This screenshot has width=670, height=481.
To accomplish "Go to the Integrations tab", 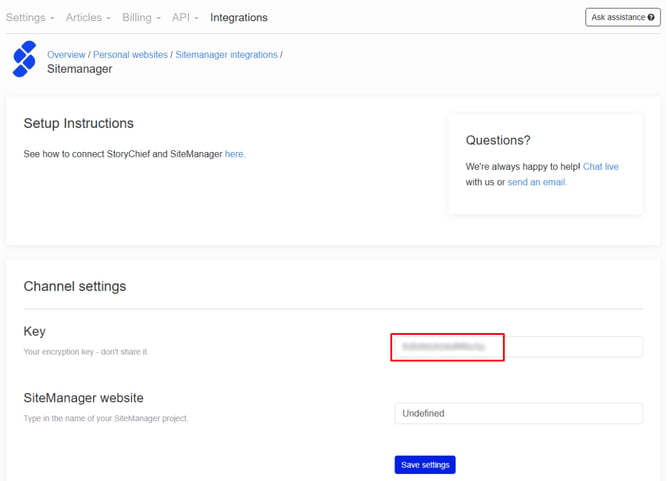I will [x=238, y=18].
